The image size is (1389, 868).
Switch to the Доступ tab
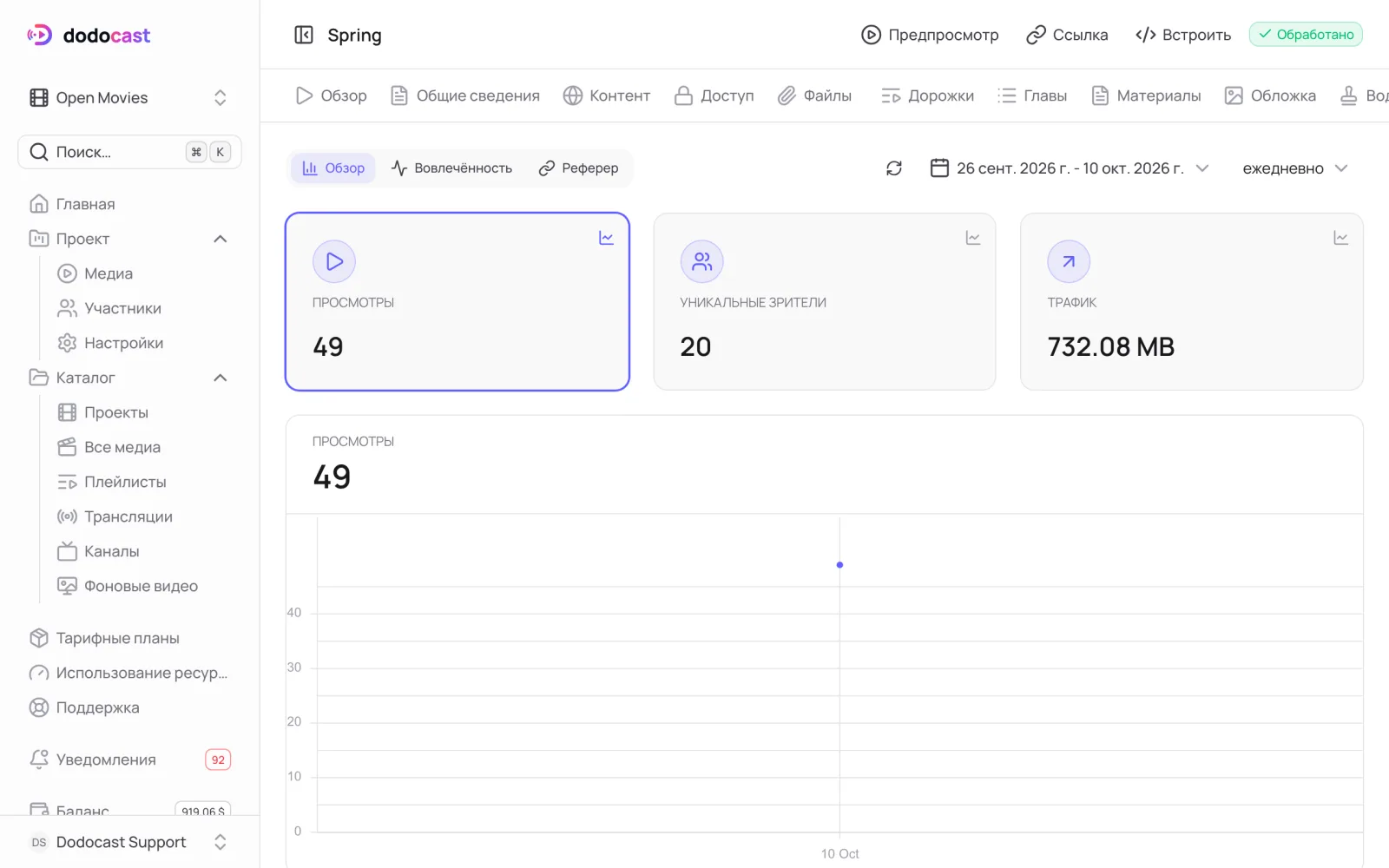714,95
